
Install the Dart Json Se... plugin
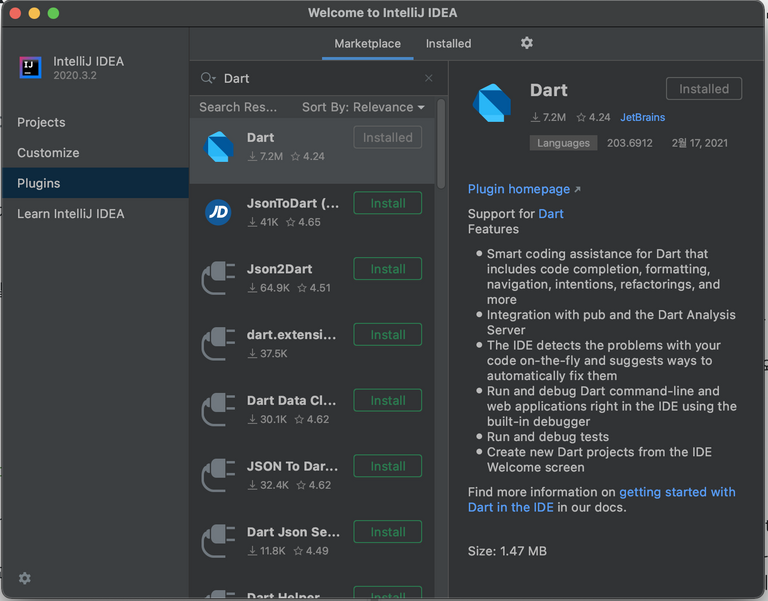[387, 532]
